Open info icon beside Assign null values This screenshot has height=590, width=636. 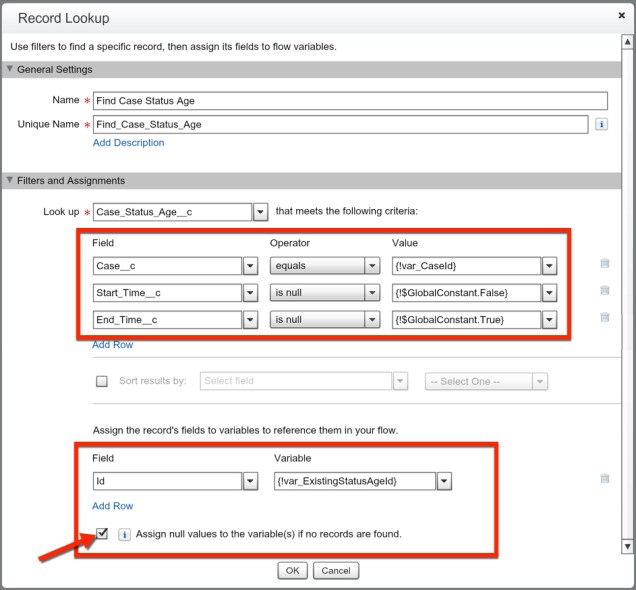124,534
